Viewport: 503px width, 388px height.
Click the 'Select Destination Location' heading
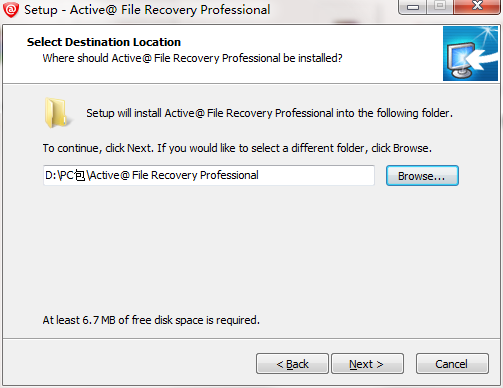pos(104,42)
